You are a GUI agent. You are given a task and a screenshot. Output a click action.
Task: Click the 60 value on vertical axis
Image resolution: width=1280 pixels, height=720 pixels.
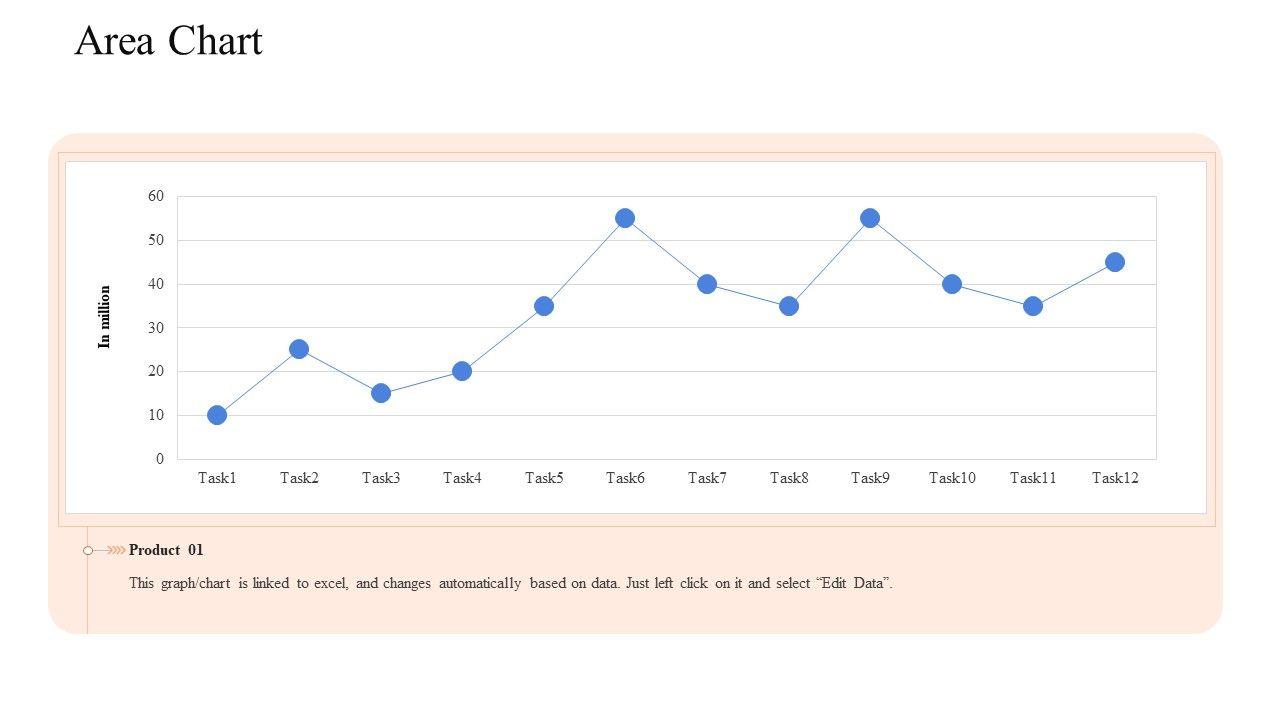point(156,196)
